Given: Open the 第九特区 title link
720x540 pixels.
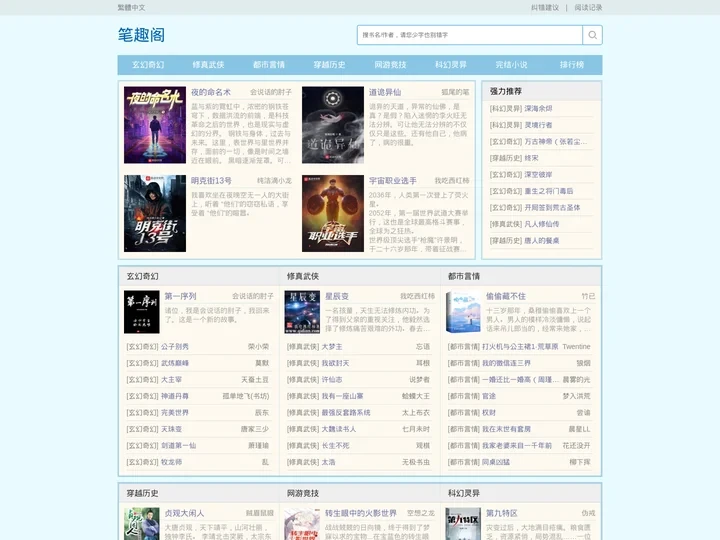Looking at the screenshot, I should click(502, 513).
